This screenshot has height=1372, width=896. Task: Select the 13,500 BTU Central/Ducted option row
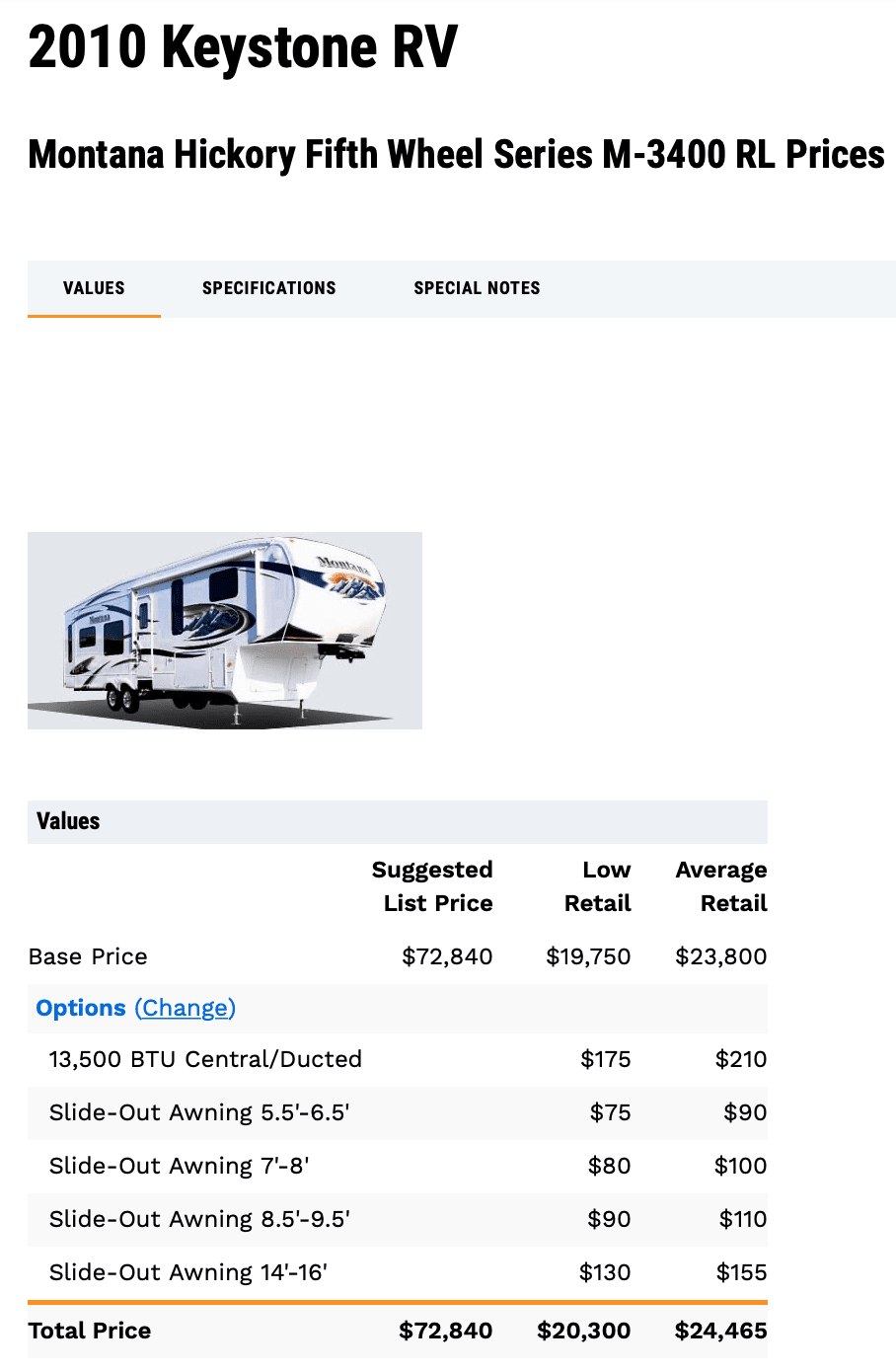(398, 1059)
